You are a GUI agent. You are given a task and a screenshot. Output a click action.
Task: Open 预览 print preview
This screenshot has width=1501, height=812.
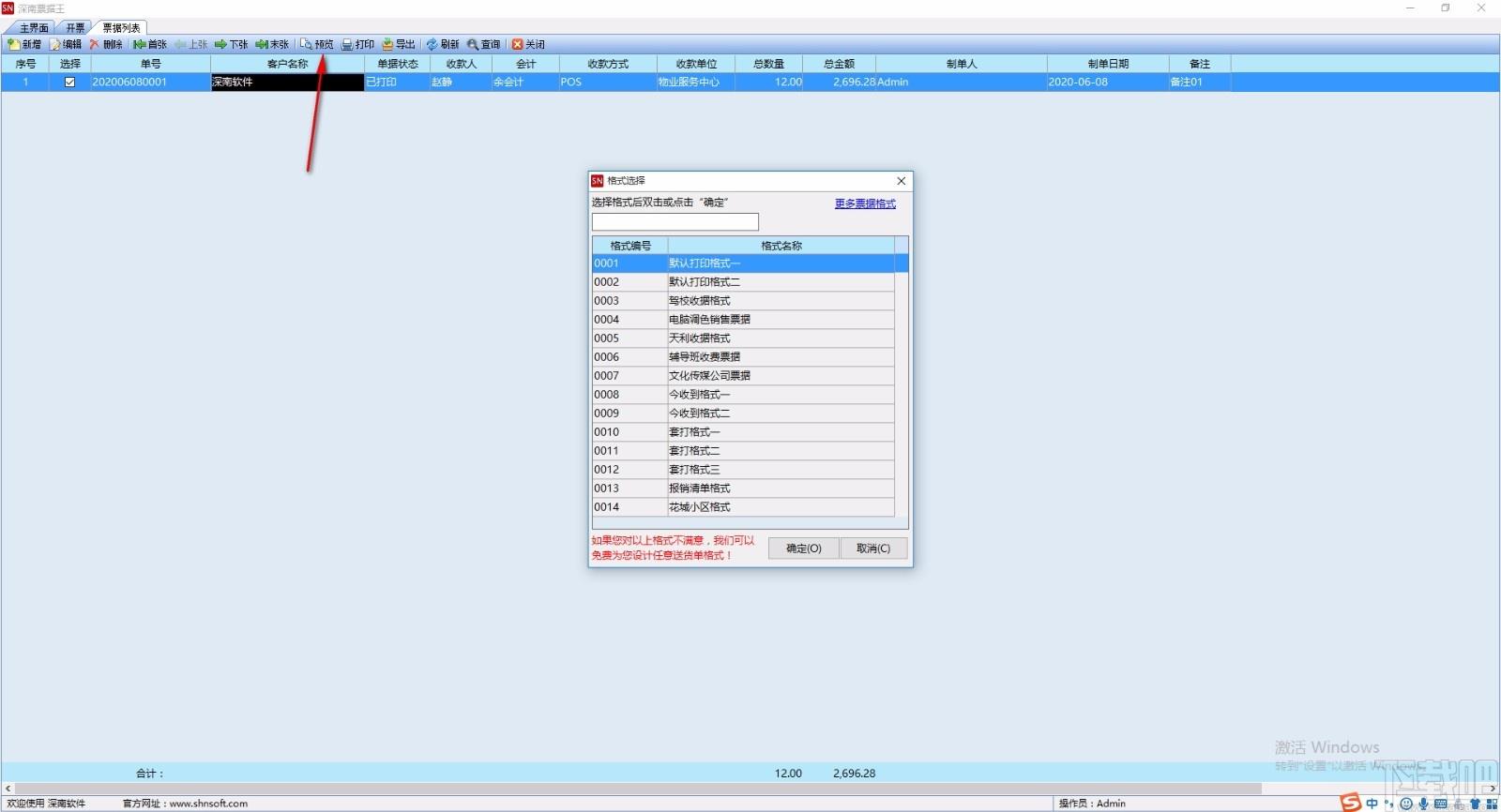317,44
